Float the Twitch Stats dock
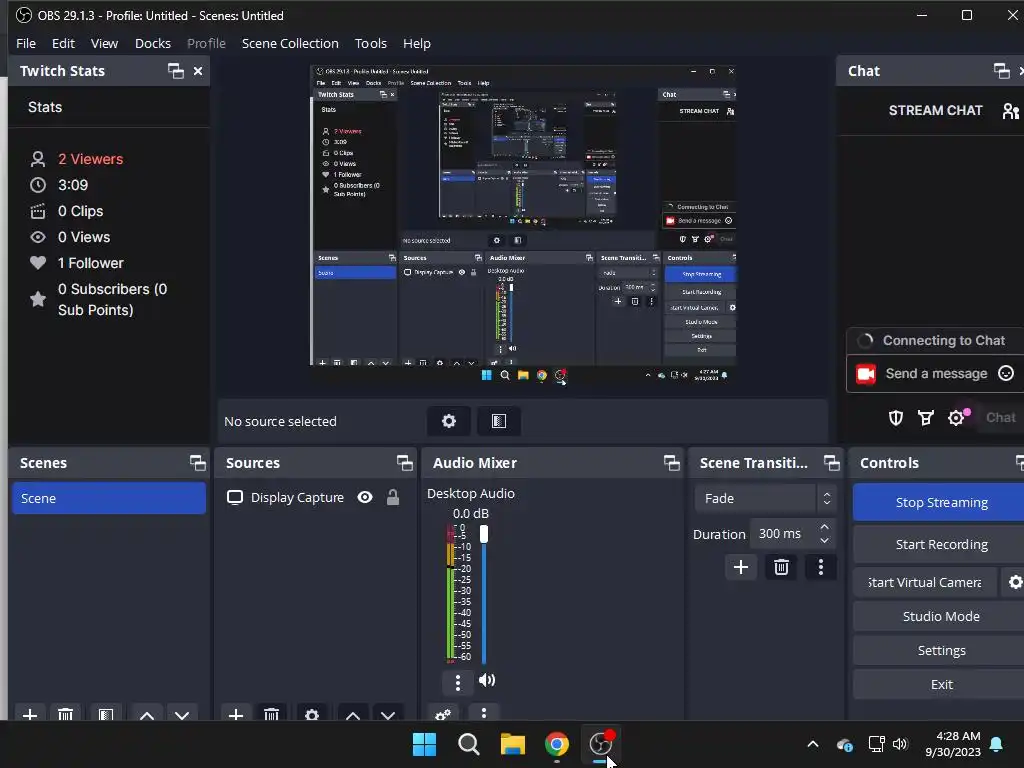Image resolution: width=1024 pixels, height=768 pixels. [176, 71]
